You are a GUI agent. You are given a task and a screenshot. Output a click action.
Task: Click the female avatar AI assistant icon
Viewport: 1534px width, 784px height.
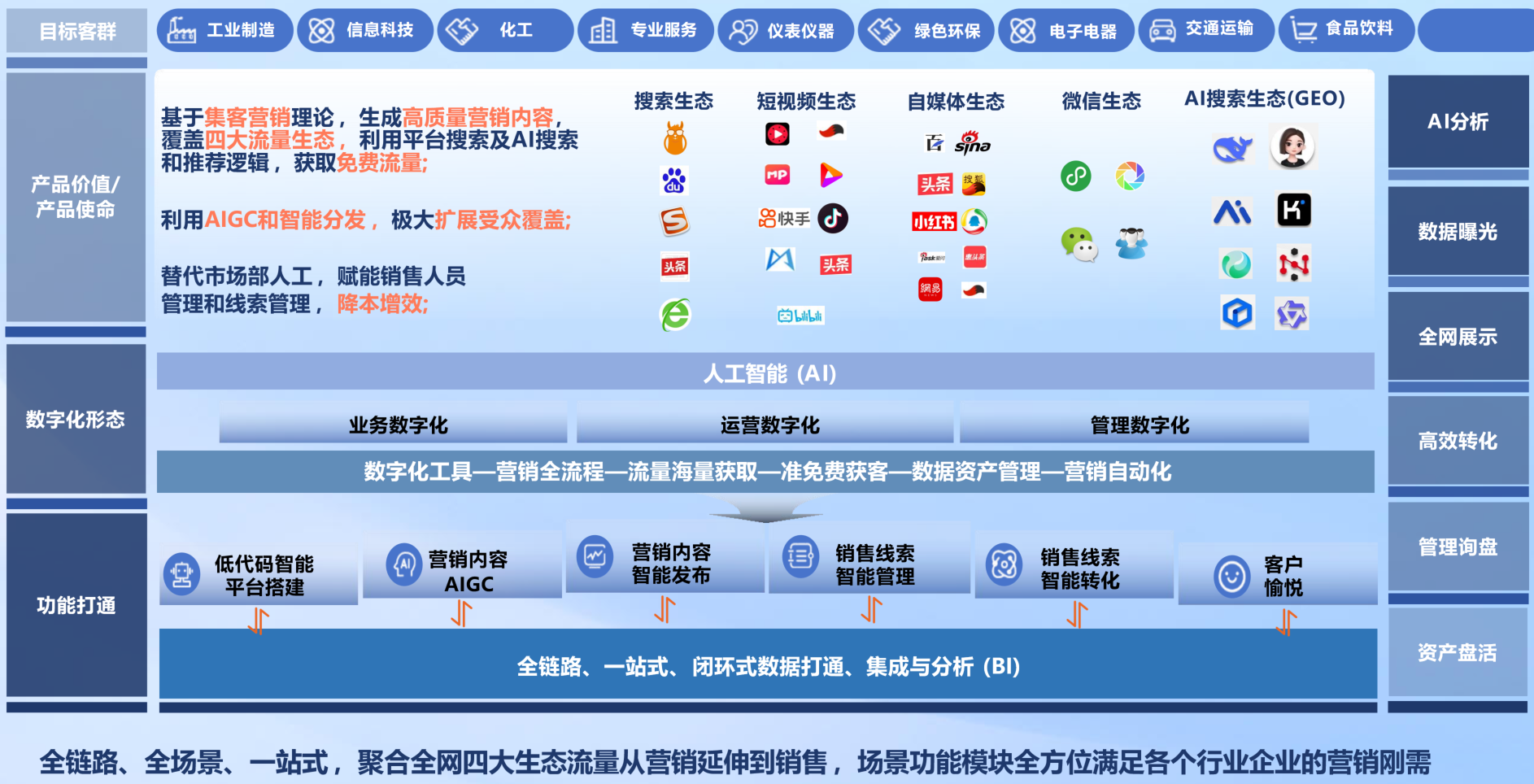tap(1292, 147)
